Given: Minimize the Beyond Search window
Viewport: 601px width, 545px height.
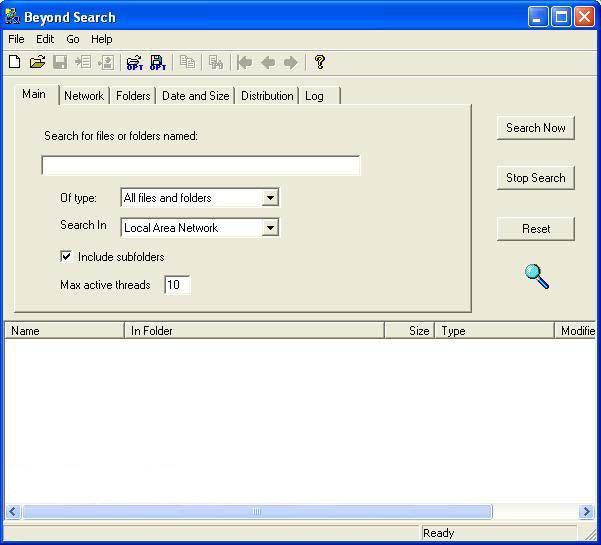Looking at the screenshot, I should (538, 17).
